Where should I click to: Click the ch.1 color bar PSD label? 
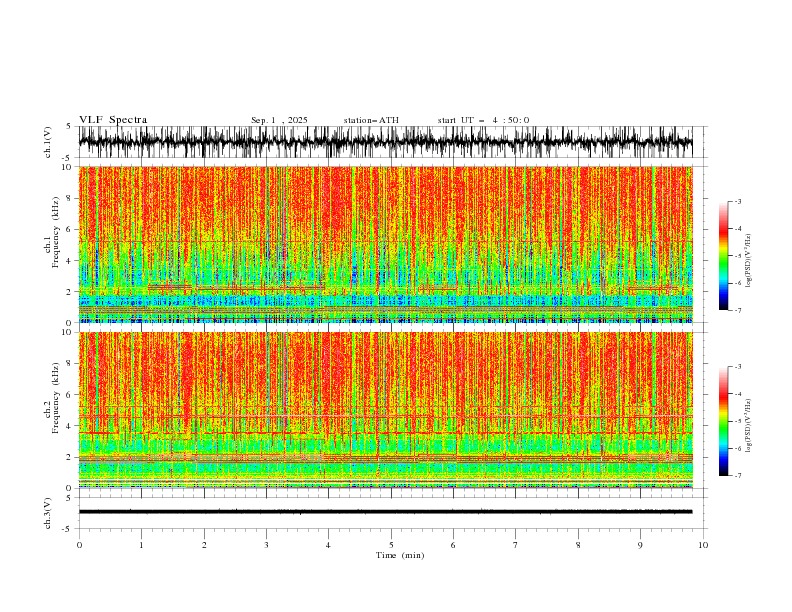[x=749, y=261]
